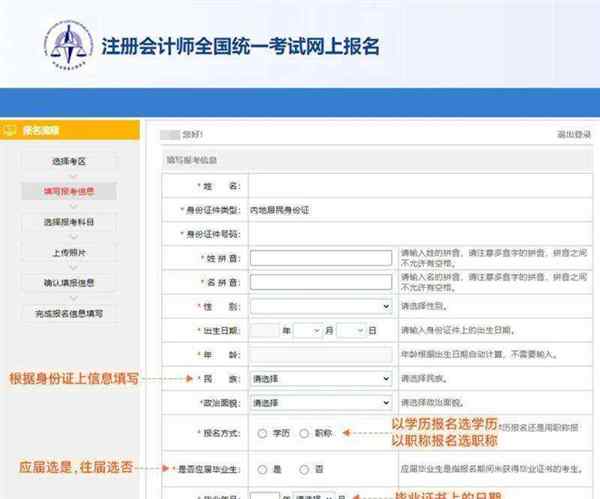
Task: Go to the 选择报考科目 step
Action: point(69,222)
